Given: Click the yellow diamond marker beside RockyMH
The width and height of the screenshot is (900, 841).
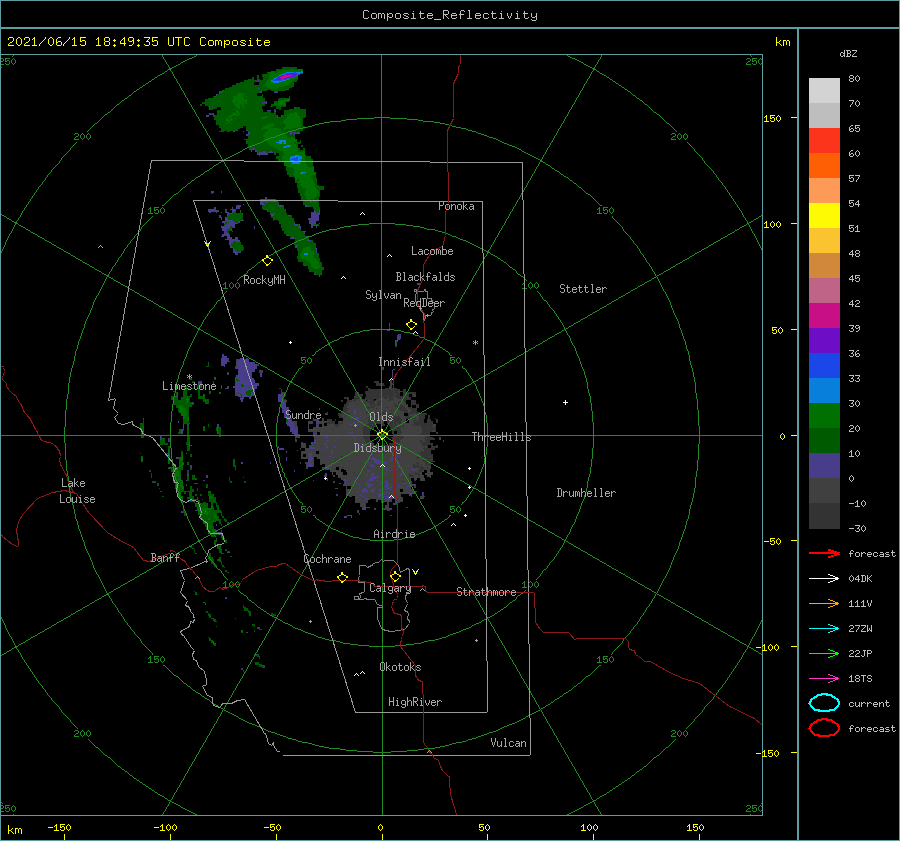Looking at the screenshot, I should [267, 261].
